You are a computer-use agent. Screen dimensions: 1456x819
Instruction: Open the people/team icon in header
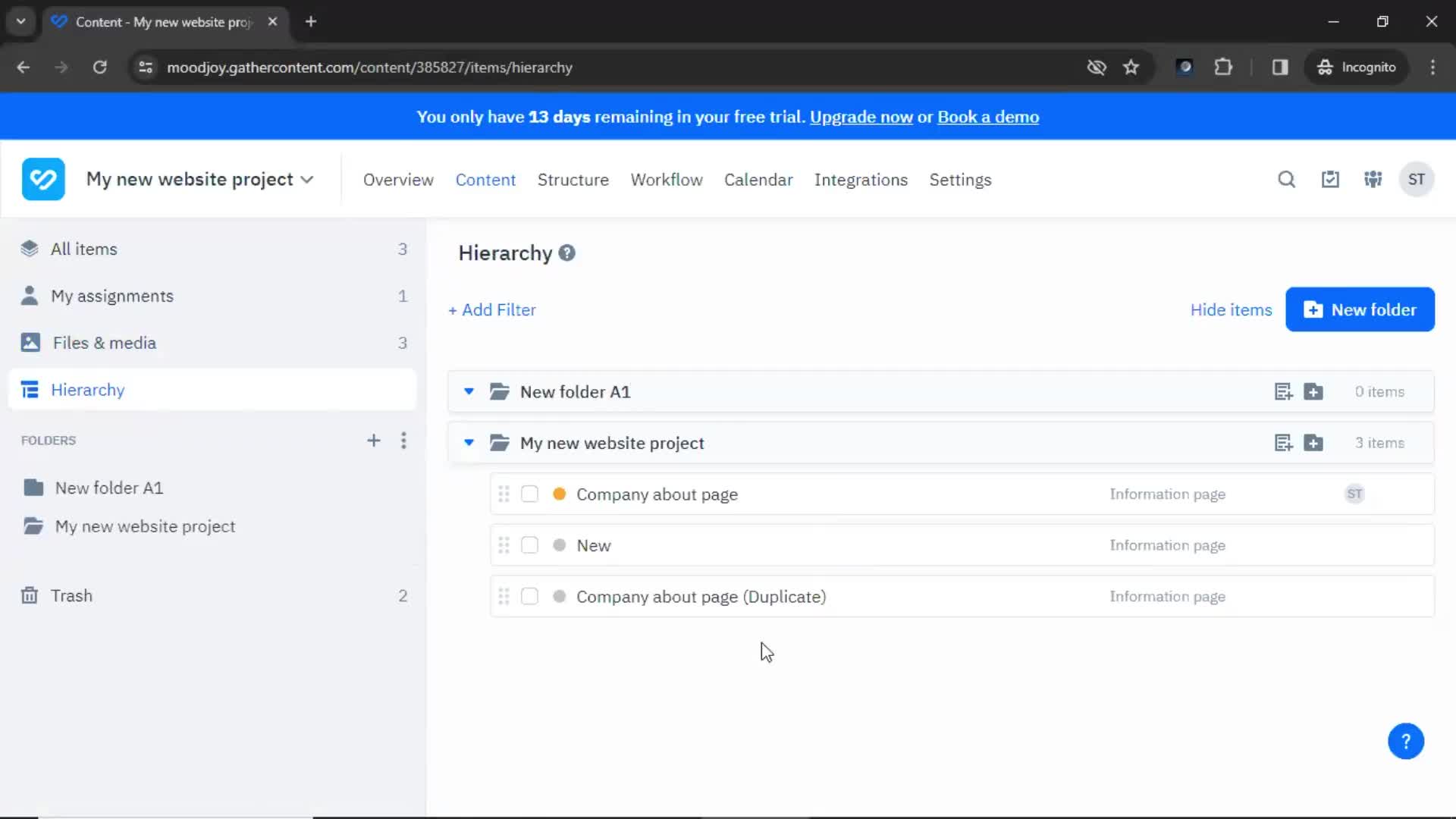coord(1373,180)
